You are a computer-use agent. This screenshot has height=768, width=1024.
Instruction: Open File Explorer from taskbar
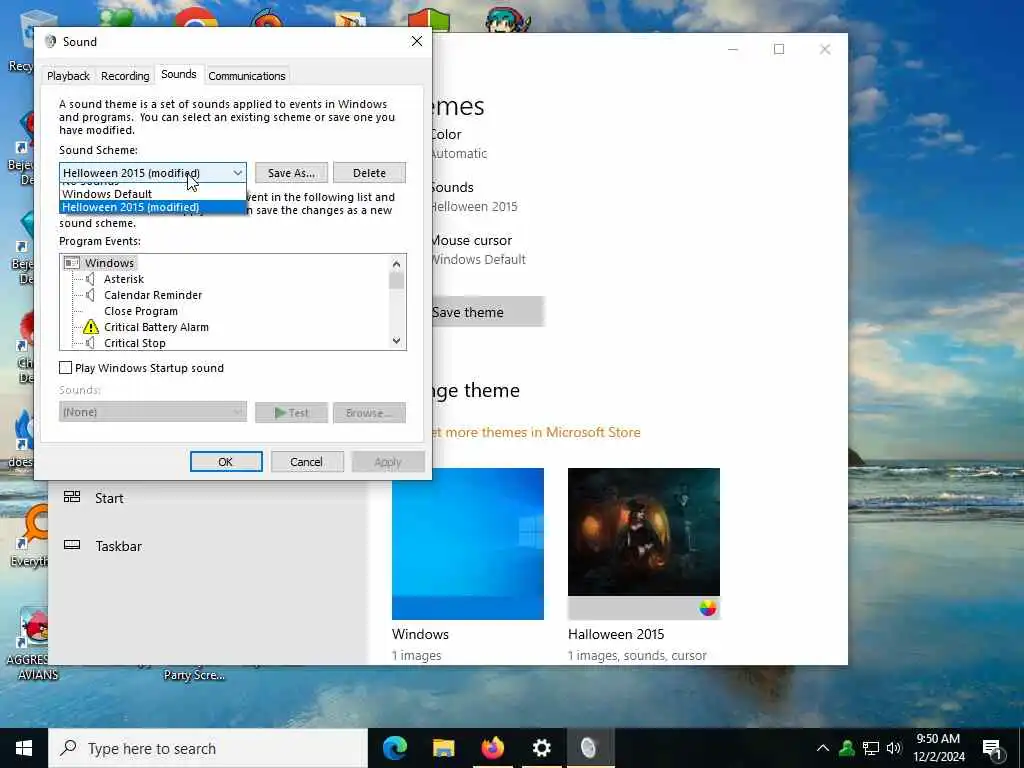tap(444, 748)
